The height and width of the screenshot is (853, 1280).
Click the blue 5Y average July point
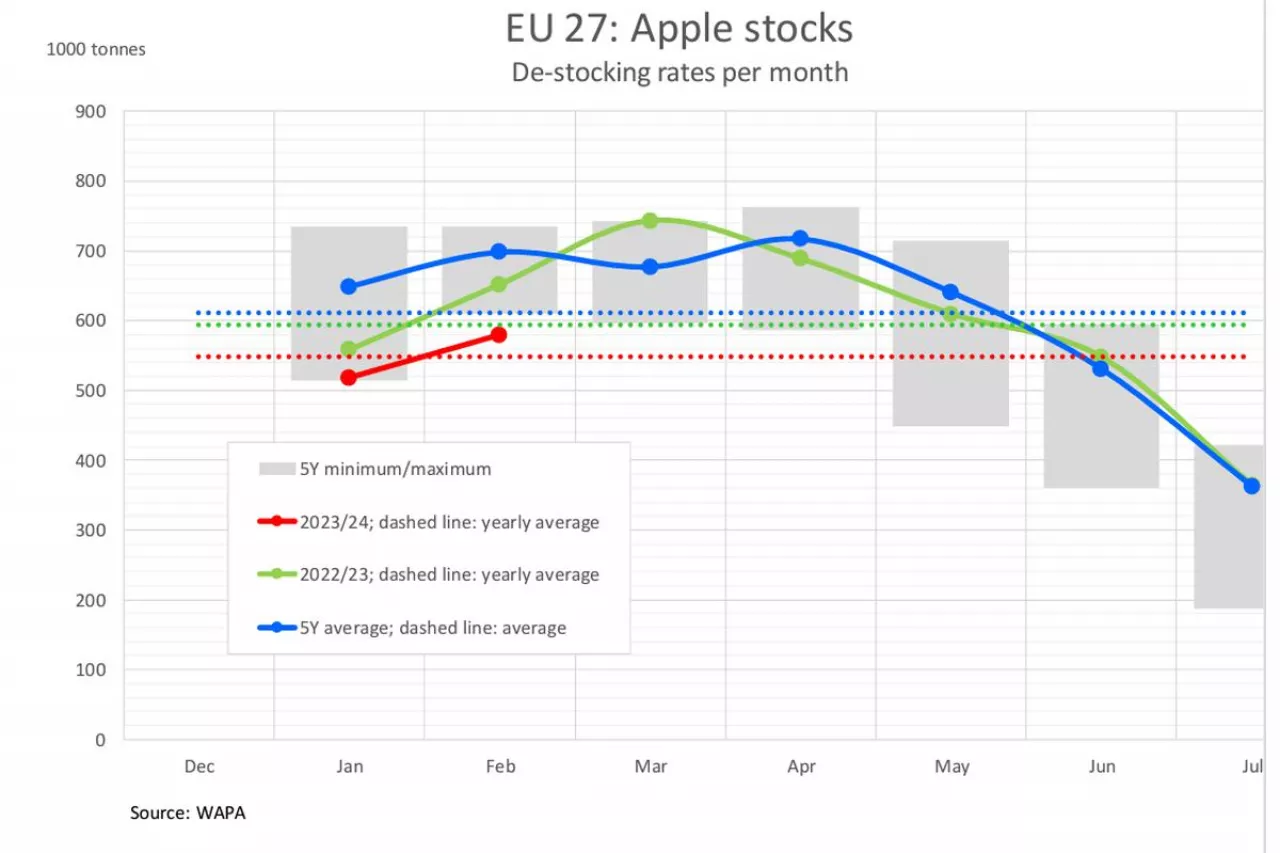point(1251,486)
